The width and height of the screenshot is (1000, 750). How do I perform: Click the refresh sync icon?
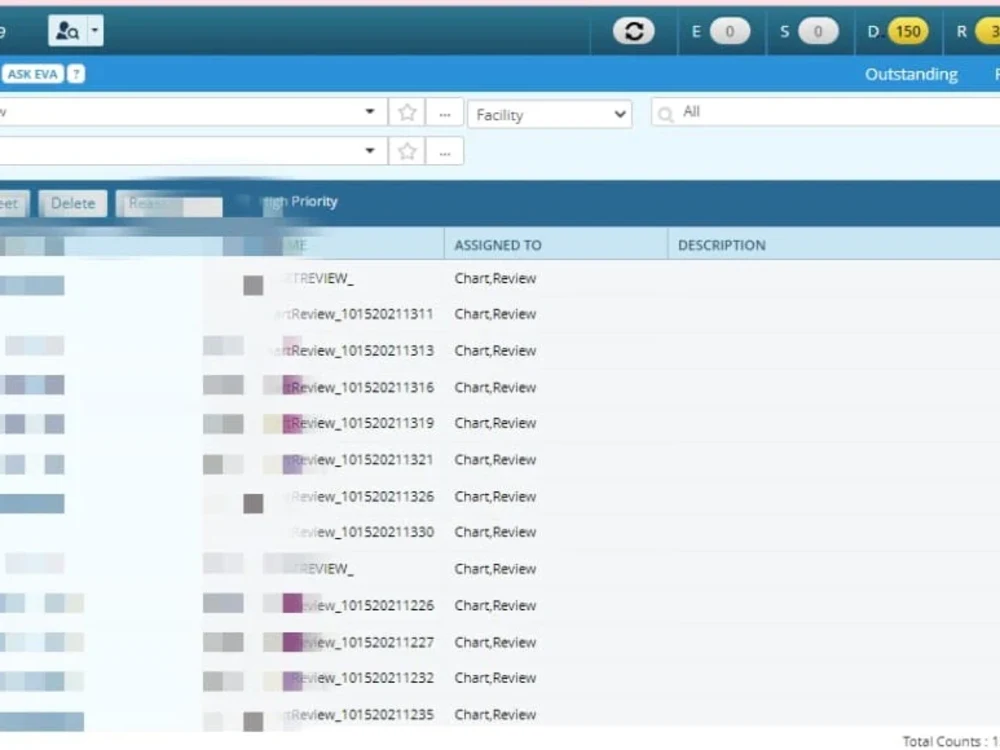coord(633,31)
